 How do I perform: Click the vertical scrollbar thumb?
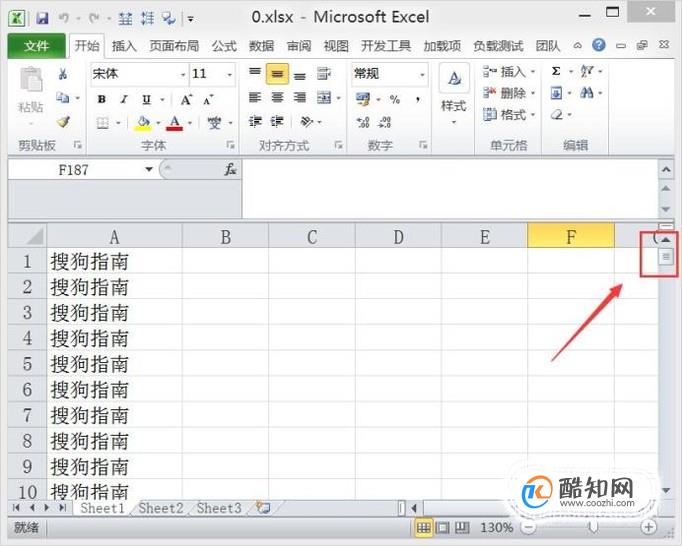[x=666, y=257]
